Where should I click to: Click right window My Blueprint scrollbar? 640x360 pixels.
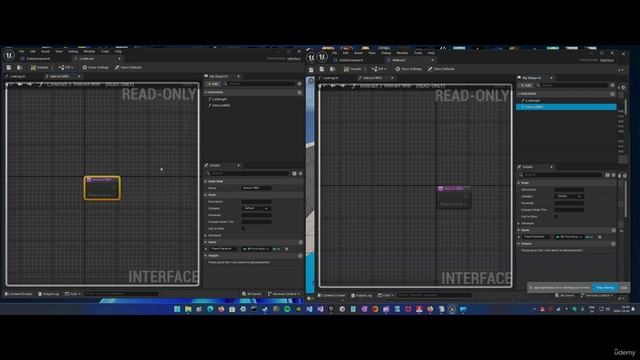tap(625, 107)
